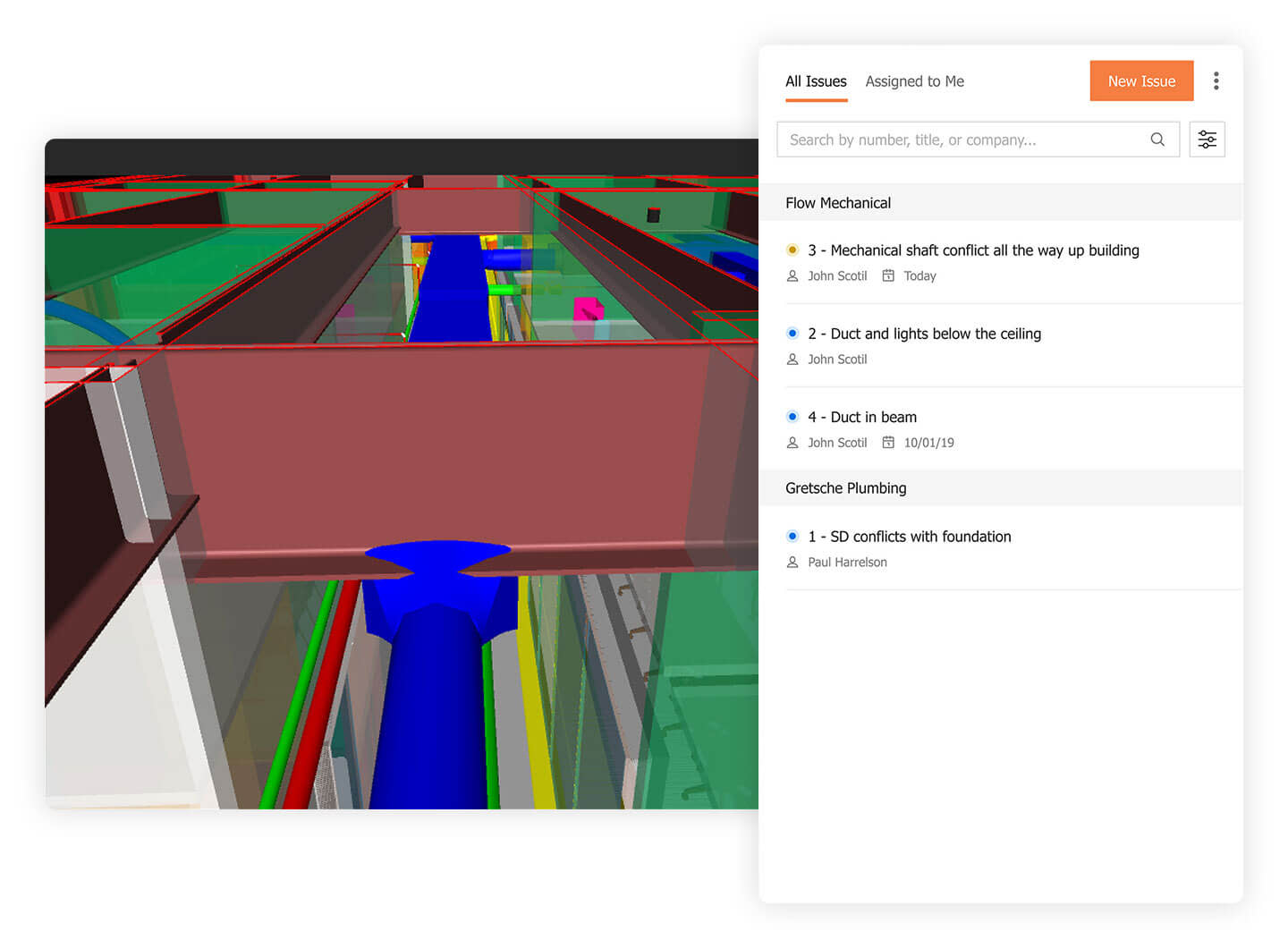Click the magenta marker in the 3D view
This screenshot has height=948, width=1288.
pos(588,309)
